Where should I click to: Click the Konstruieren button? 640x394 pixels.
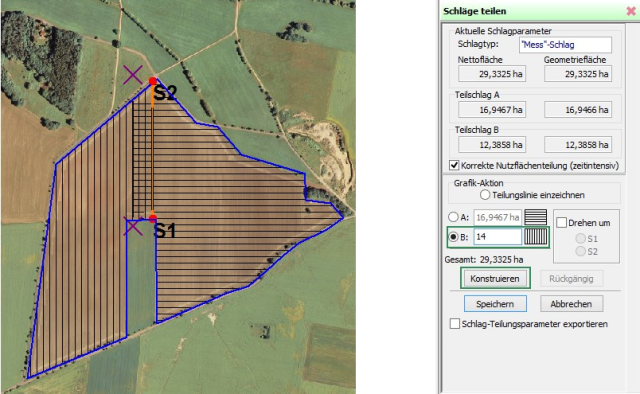point(495,278)
